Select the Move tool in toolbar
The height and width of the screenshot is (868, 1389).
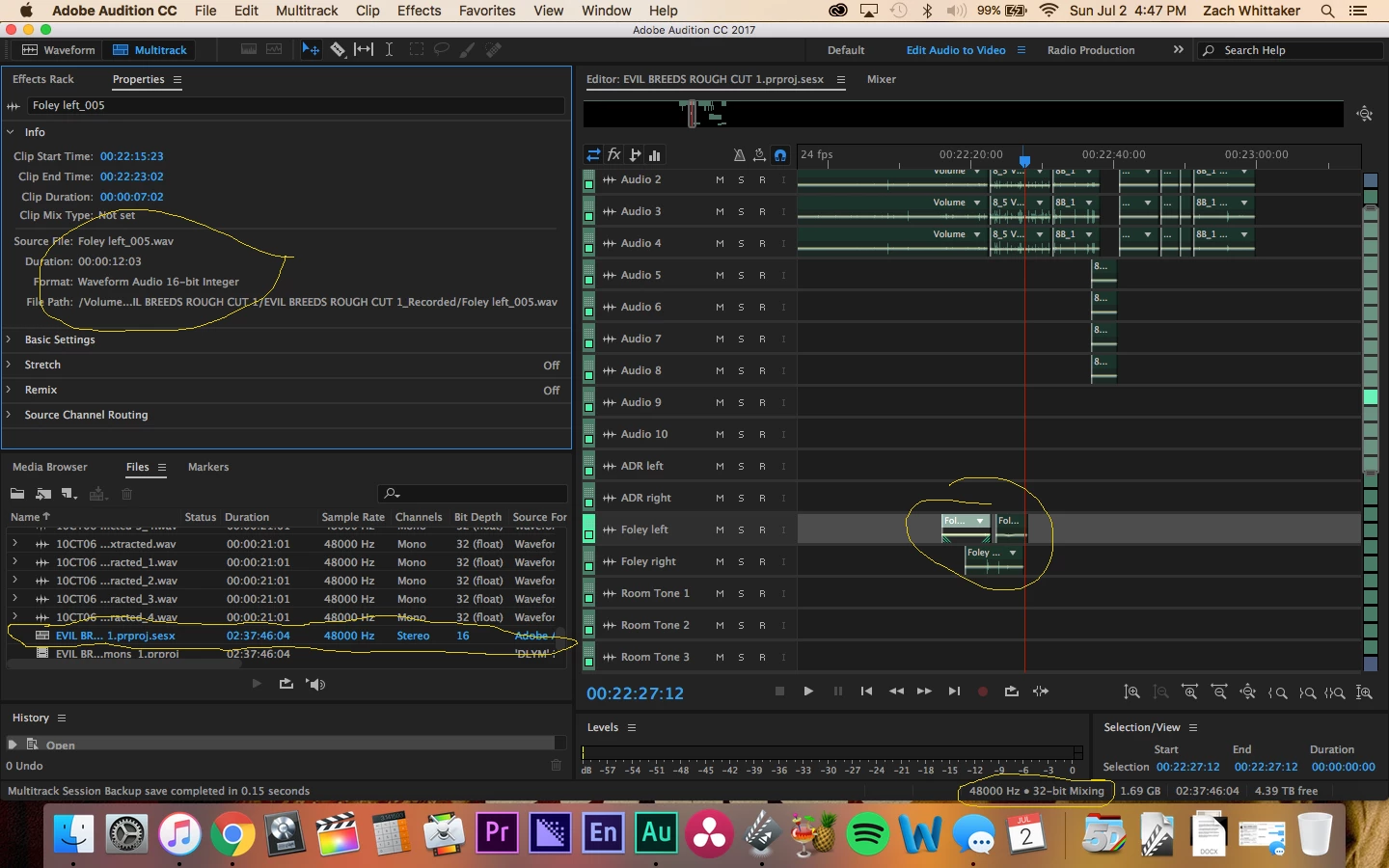(311, 50)
